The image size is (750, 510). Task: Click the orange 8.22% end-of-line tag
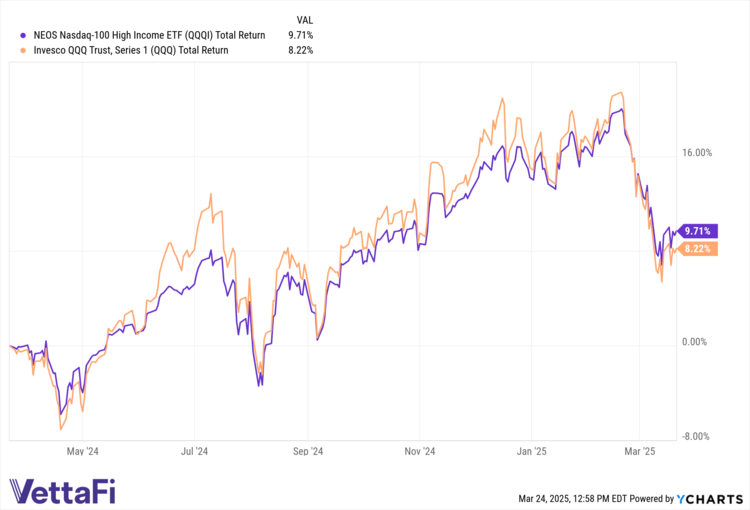pos(698,249)
